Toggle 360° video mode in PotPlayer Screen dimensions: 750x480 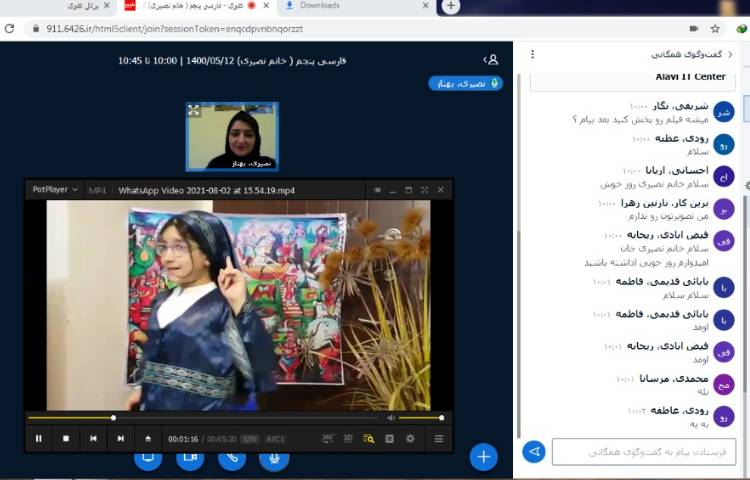point(327,438)
